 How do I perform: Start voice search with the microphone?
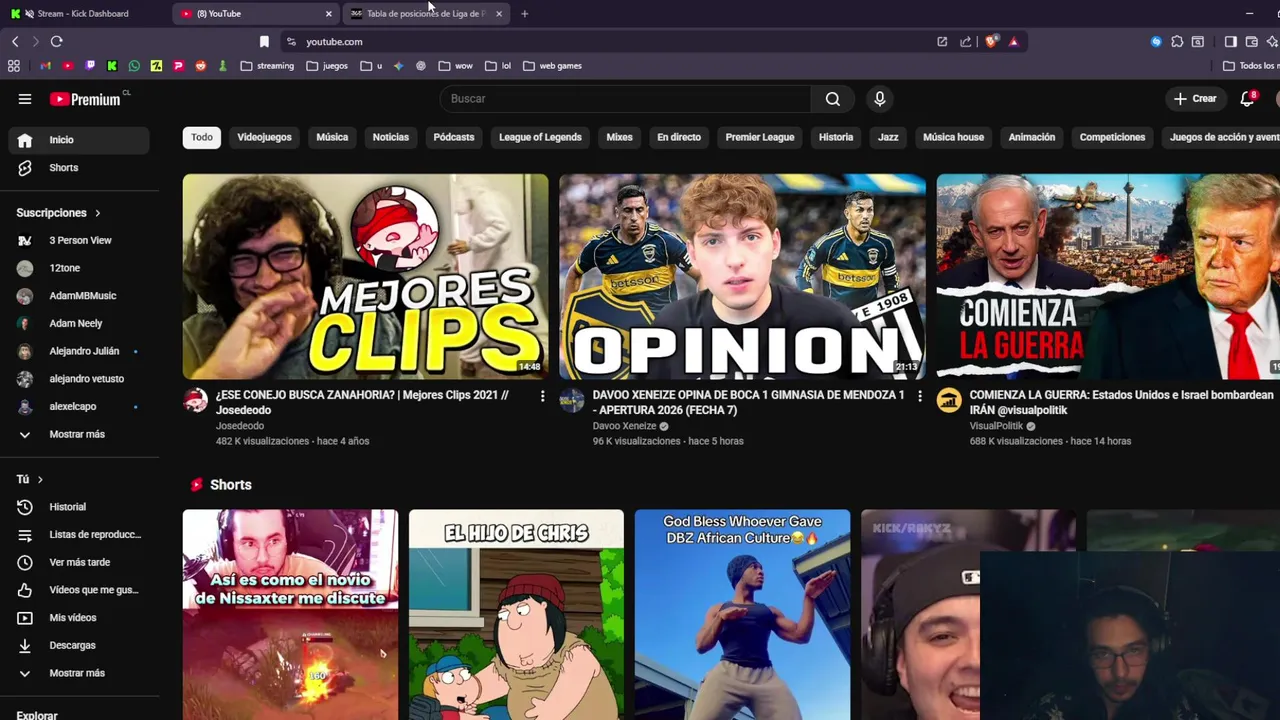pos(880,99)
